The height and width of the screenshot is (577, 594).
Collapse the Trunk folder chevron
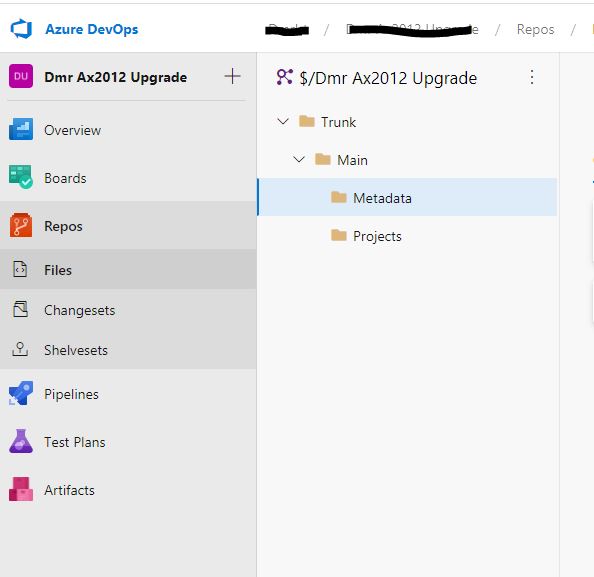(x=283, y=122)
